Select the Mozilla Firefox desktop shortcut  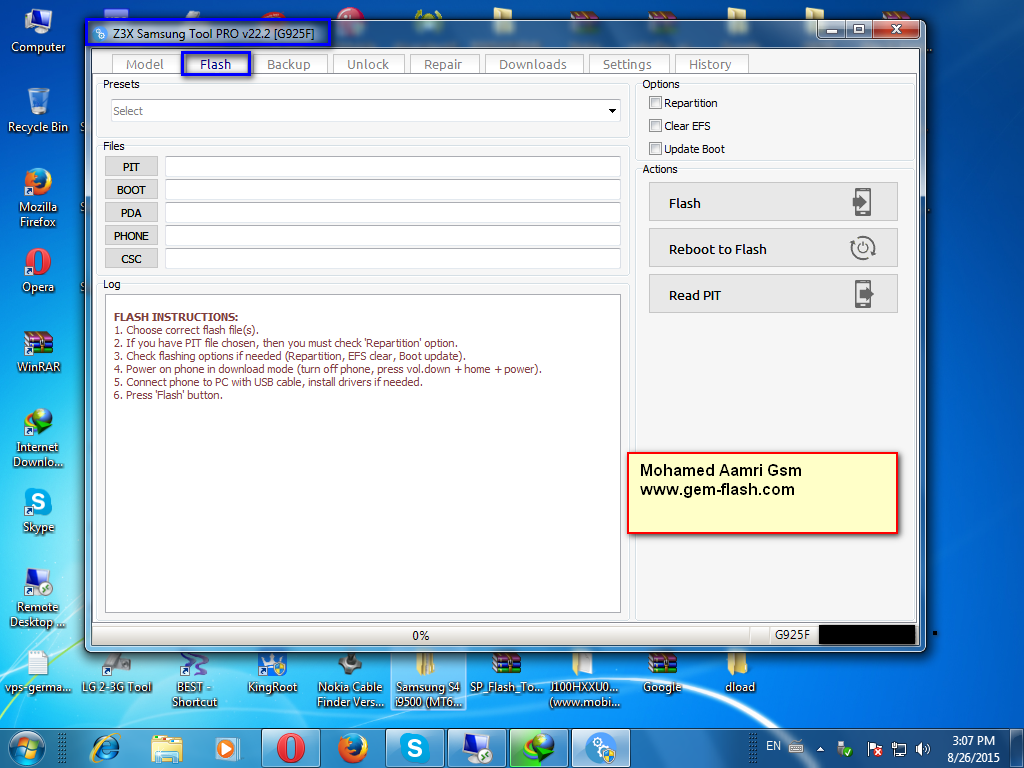(x=38, y=198)
